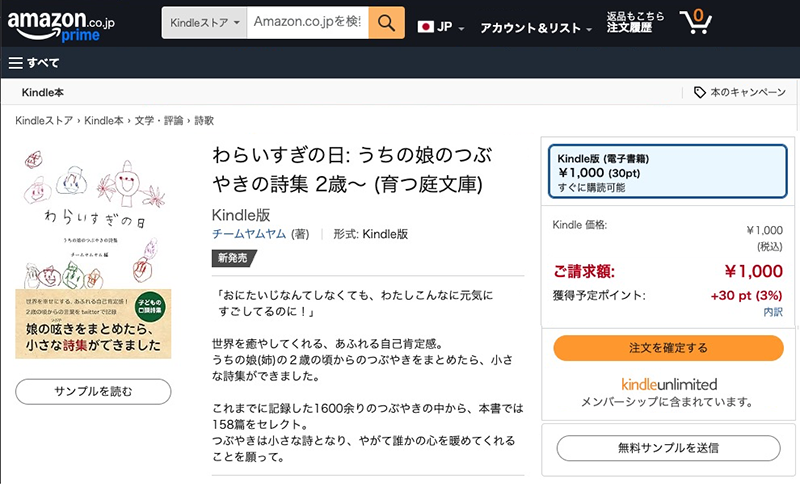Viewport: 800px width, 487px height.
Task: Go to 文学・評論 in the breadcrumb
Action: pos(159,120)
